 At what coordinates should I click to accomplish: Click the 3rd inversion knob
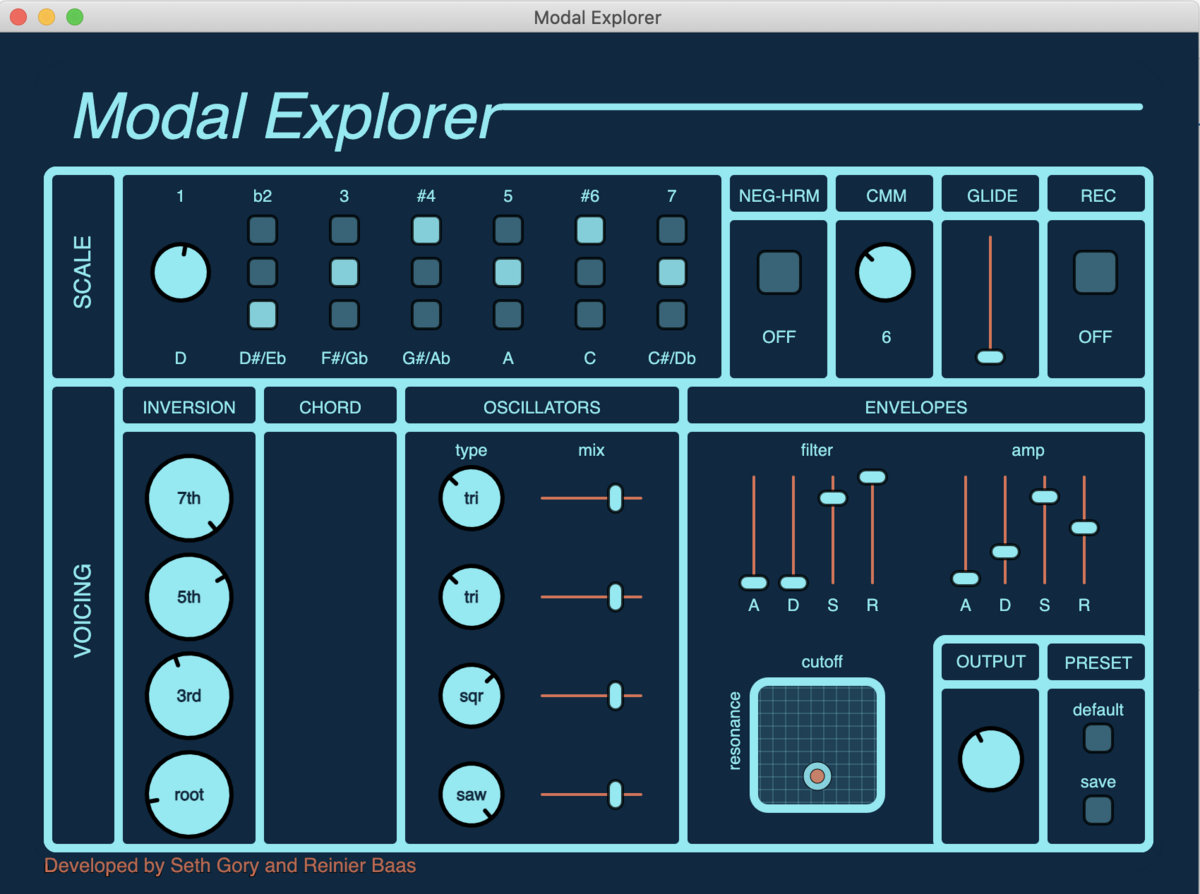189,695
